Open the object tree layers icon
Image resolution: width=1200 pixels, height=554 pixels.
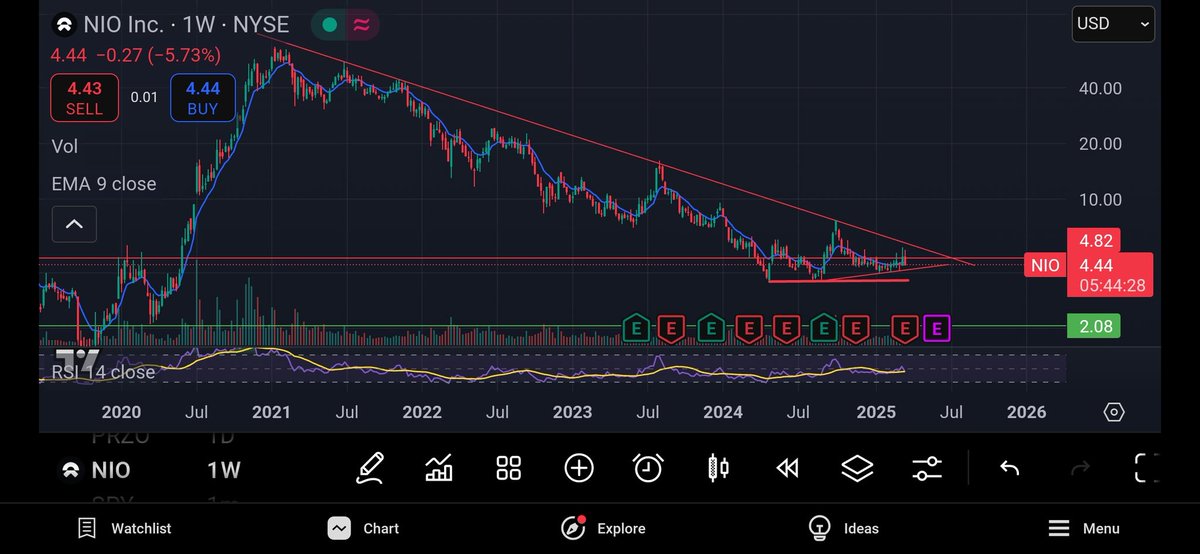(857, 468)
